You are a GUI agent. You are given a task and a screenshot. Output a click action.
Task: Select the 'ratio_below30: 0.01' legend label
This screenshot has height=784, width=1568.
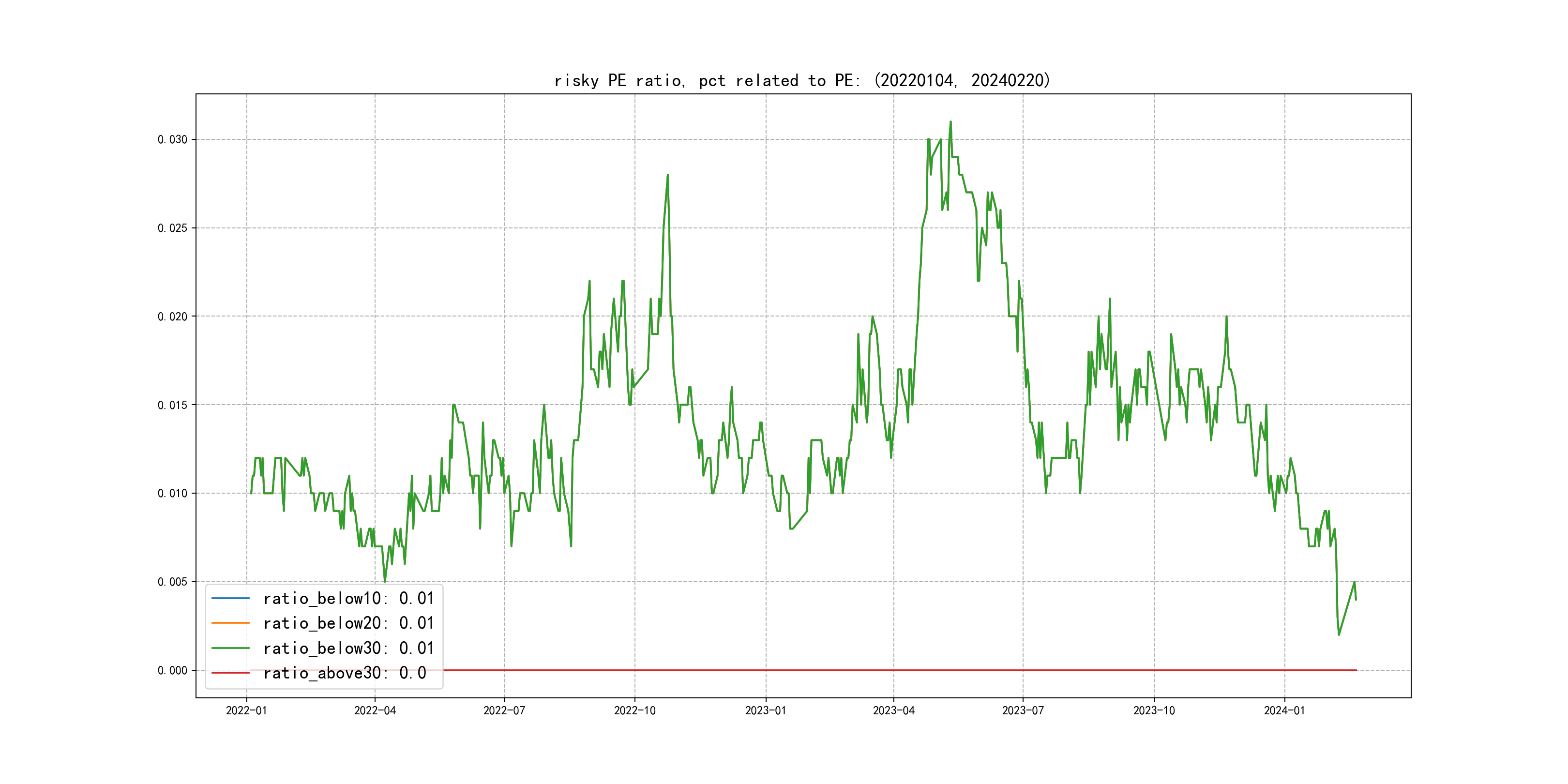(x=348, y=648)
